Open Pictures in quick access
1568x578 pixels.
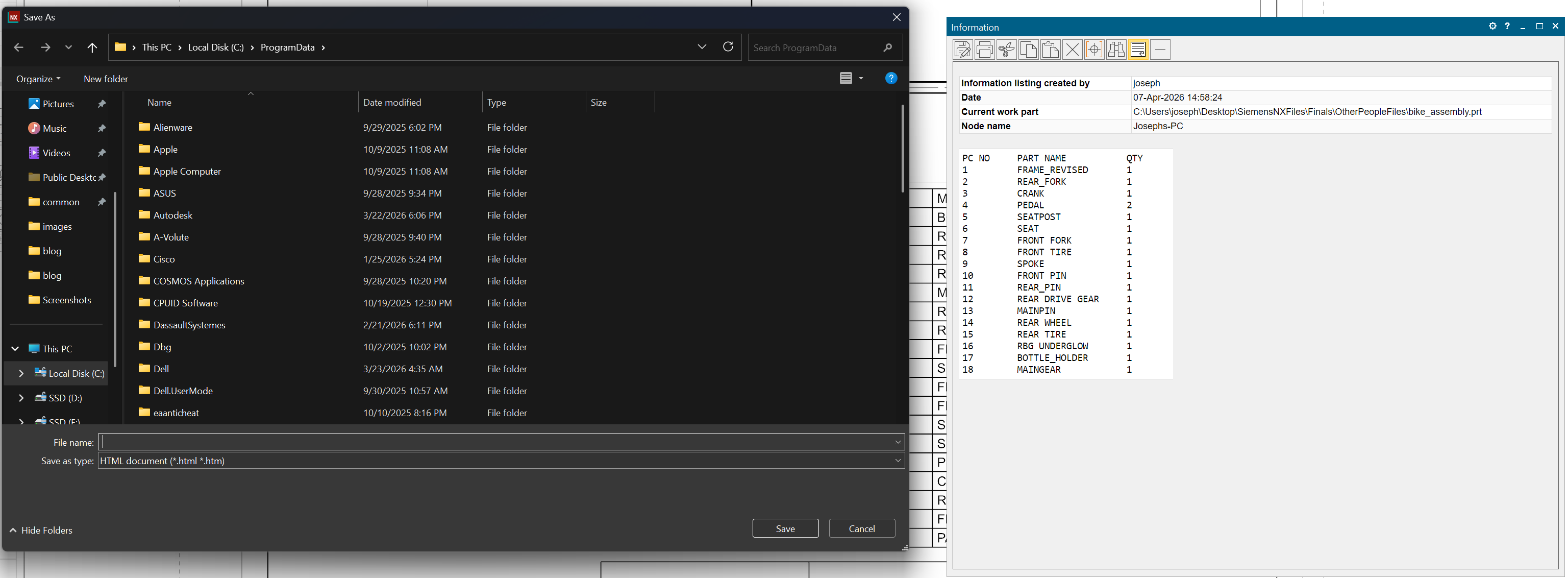point(59,104)
